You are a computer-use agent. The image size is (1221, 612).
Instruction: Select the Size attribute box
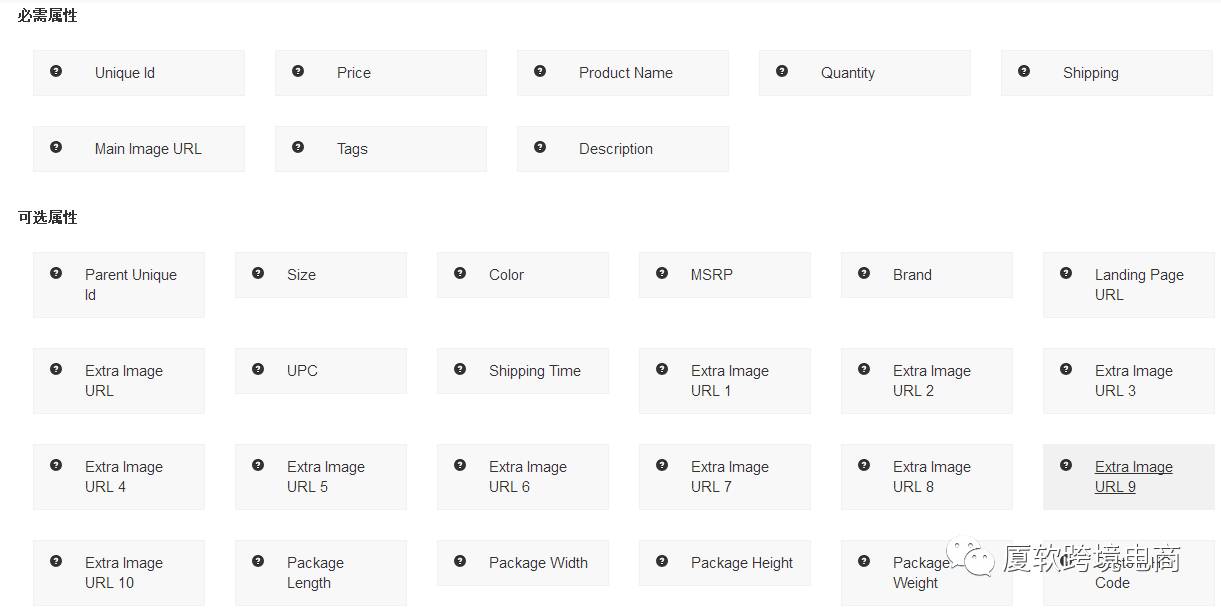[320, 275]
